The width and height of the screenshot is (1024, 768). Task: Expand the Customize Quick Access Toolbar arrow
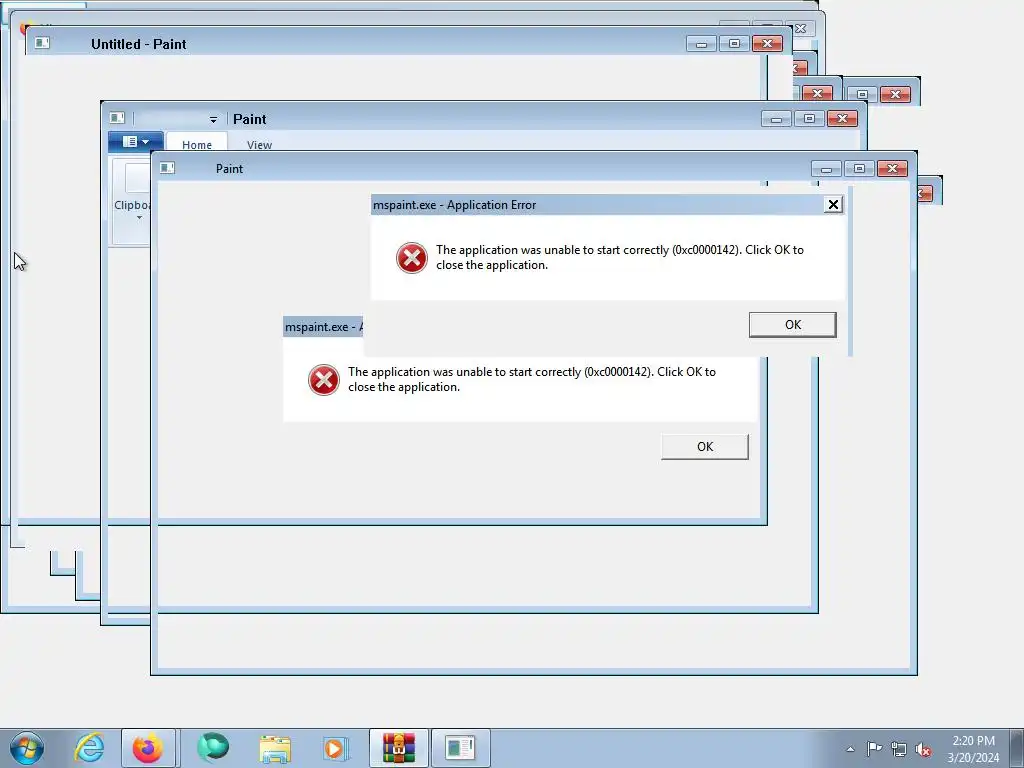tap(213, 120)
